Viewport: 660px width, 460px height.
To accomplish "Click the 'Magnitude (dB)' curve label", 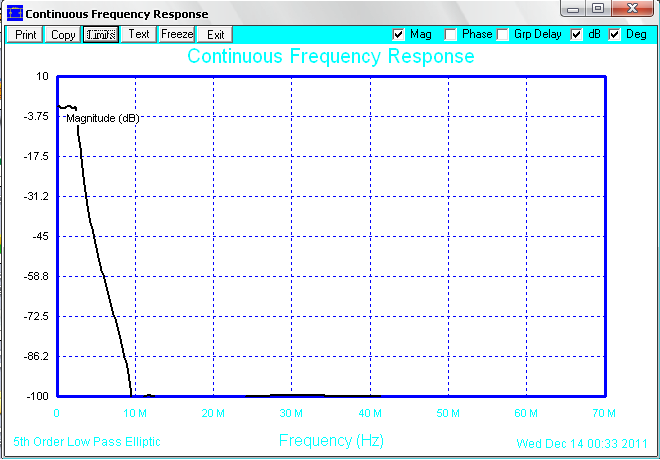I will coord(103,118).
